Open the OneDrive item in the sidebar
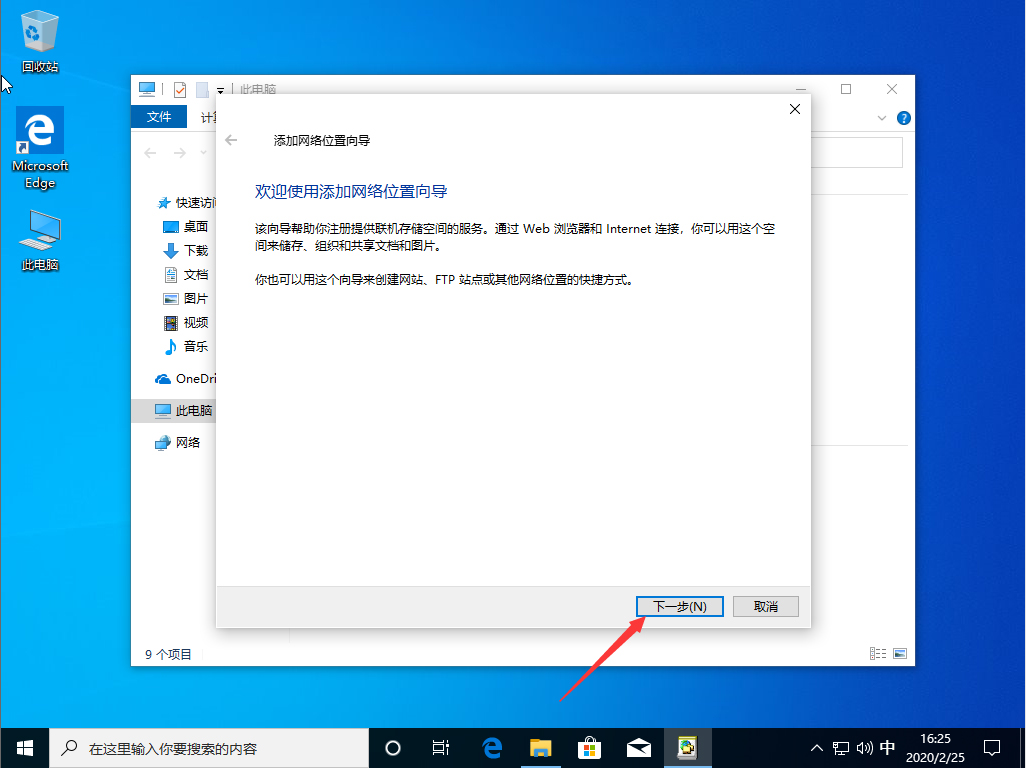 click(190, 378)
